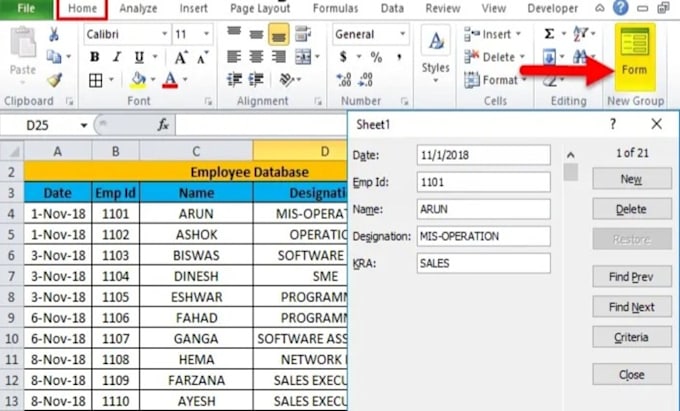Toggle Bold formatting

coord(94,57)
